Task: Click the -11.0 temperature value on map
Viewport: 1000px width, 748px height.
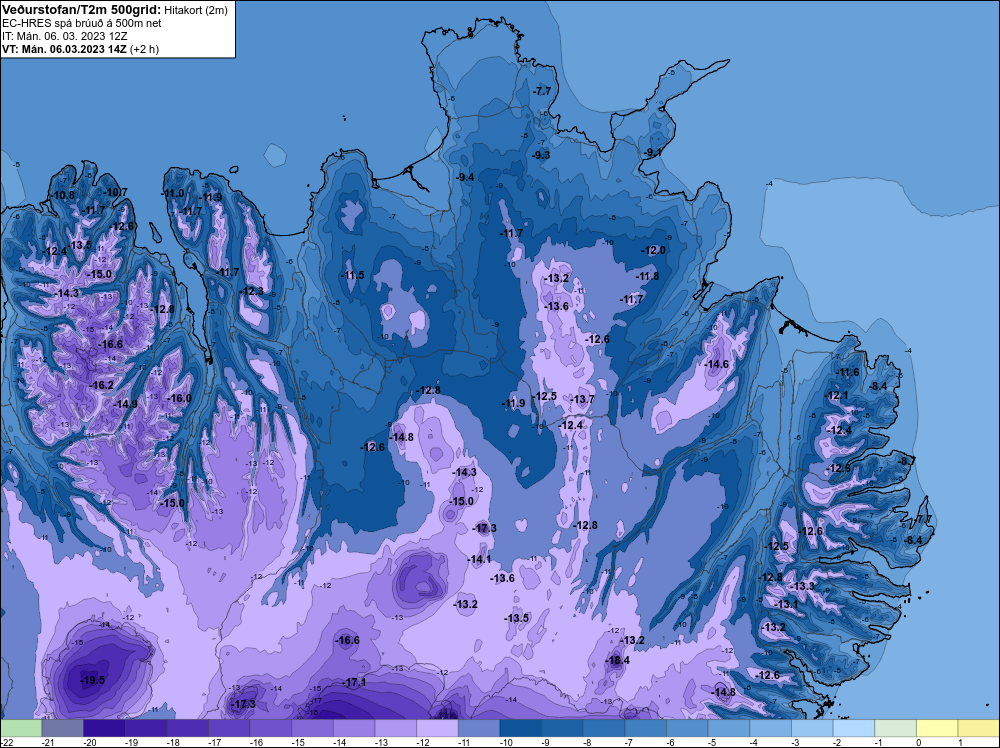Action: coord(172,193)
